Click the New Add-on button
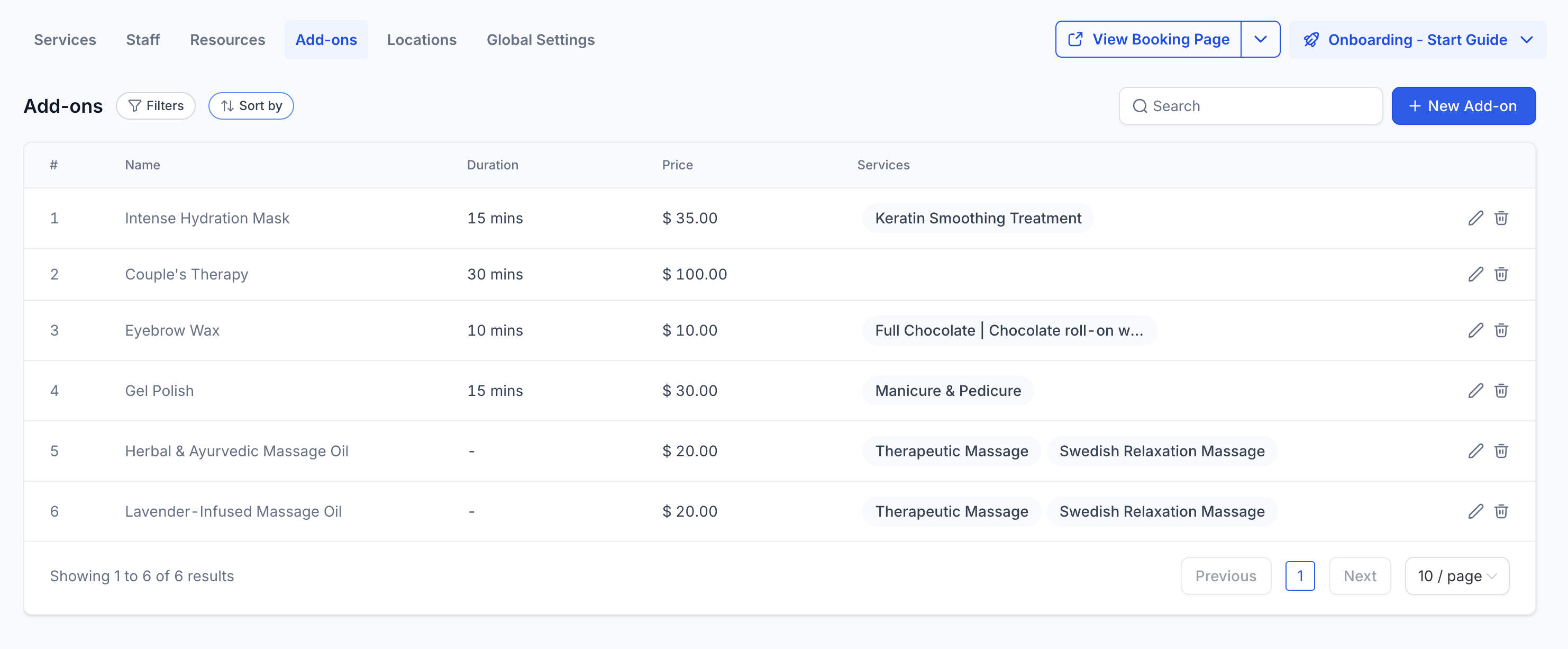The height and width of the screenshot is (649, 1568). [1463, 106]
